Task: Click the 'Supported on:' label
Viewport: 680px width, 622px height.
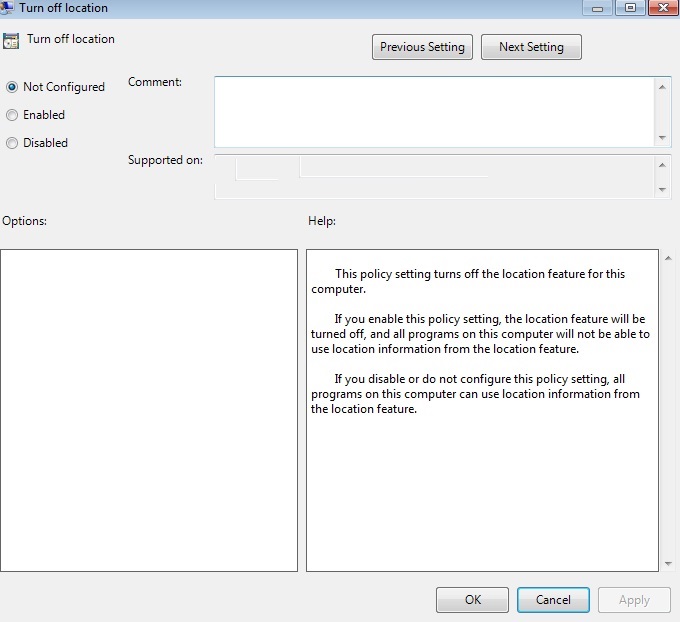Action: (x=165, y=160)
